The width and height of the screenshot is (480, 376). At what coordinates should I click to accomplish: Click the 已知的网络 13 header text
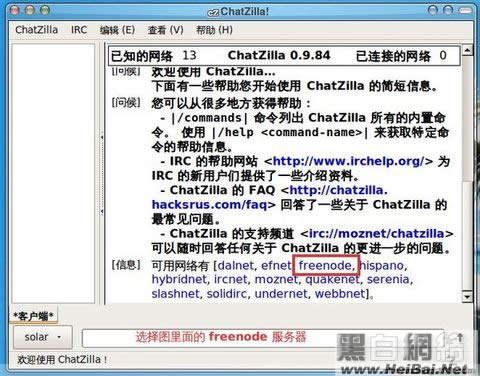click(153, 56)
